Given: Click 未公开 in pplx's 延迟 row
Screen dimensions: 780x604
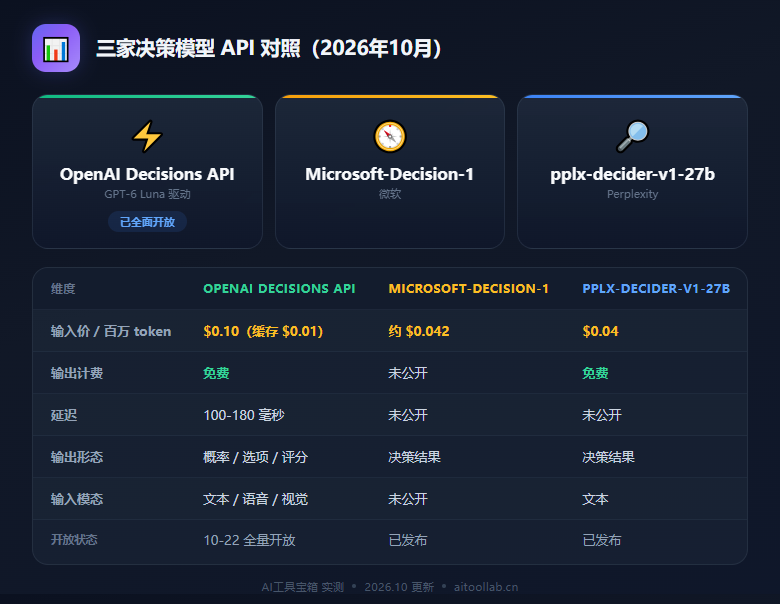Looking at the screenshot, I should pyautogui.click(x=602, y=415).
